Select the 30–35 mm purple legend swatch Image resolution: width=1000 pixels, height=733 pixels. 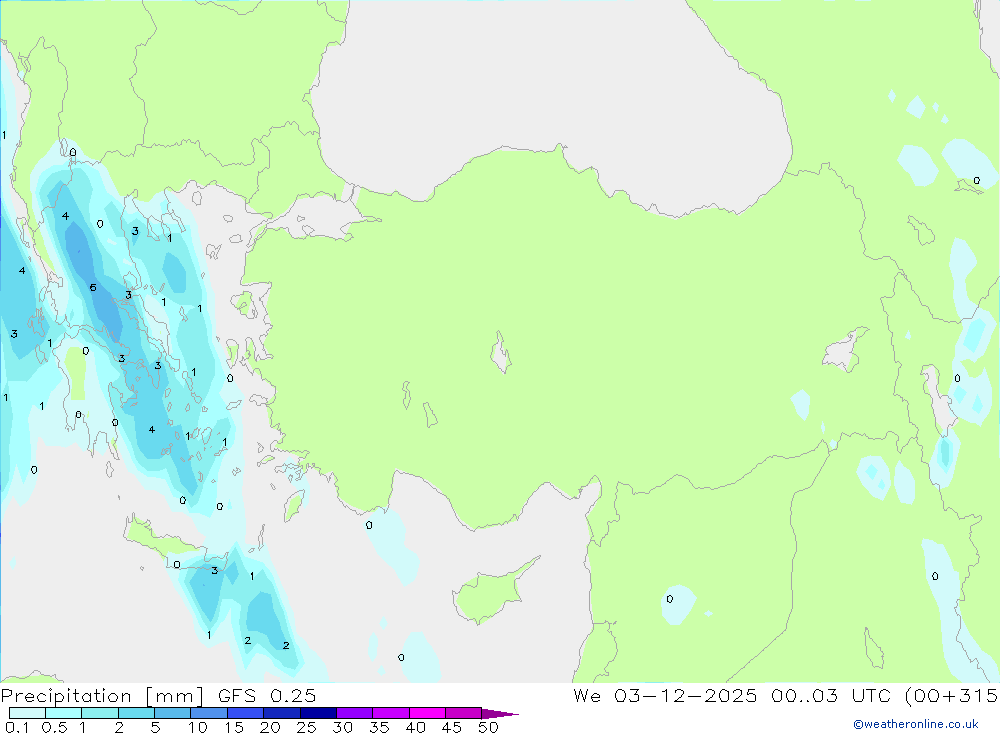(x=354, y=713)
